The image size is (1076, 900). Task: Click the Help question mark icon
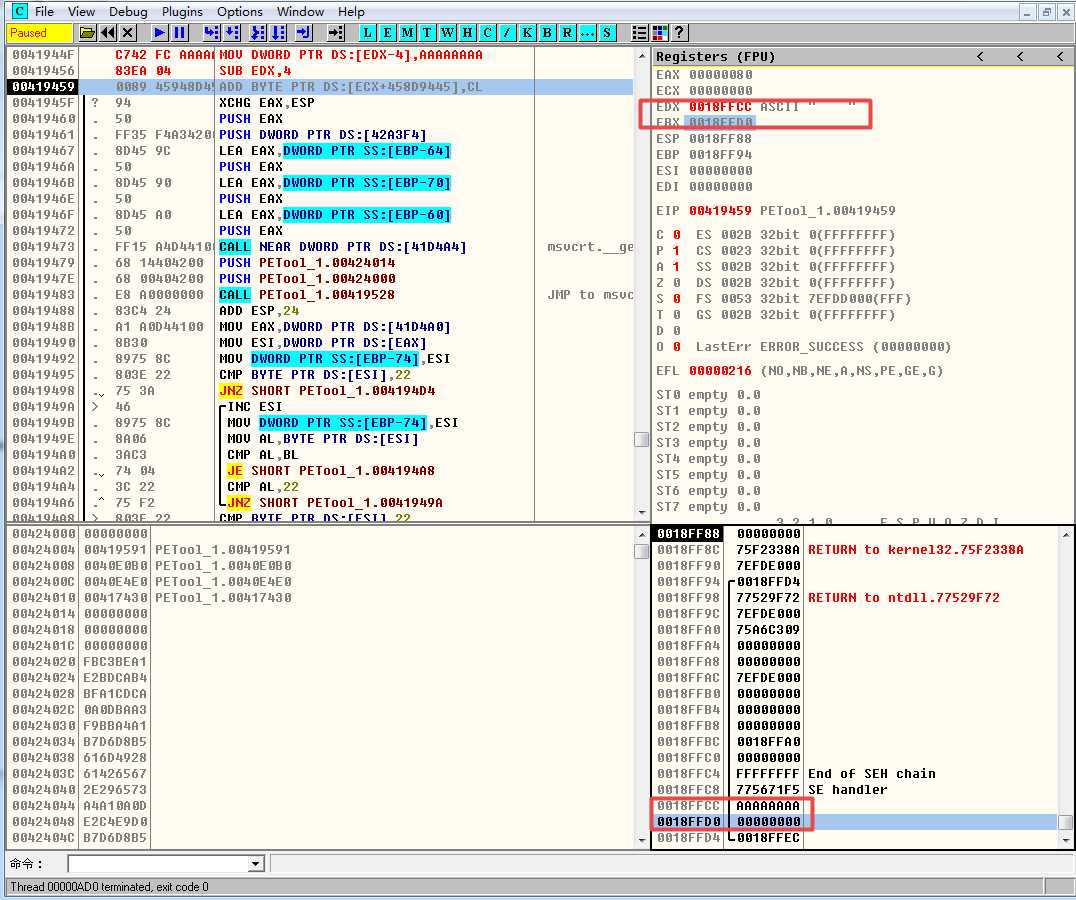[680, 33]
